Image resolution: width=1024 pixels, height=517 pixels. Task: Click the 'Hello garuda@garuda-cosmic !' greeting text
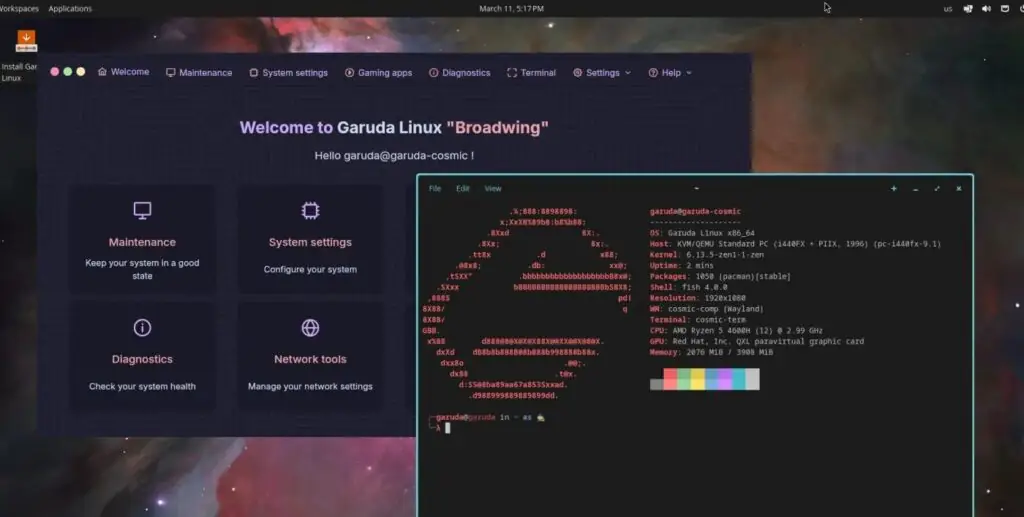click(x=394, y=155)
